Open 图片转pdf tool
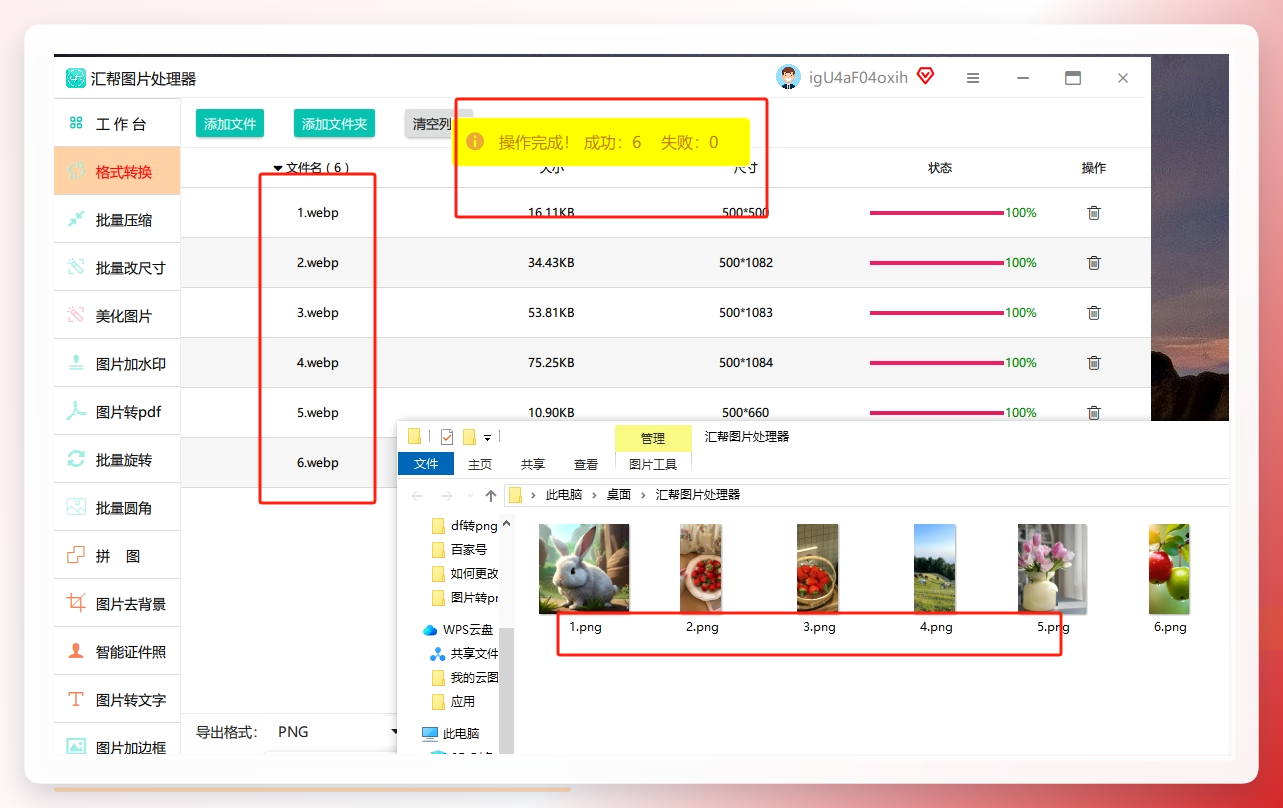Viewport: 1283px width, 808px height. (117, 412)
